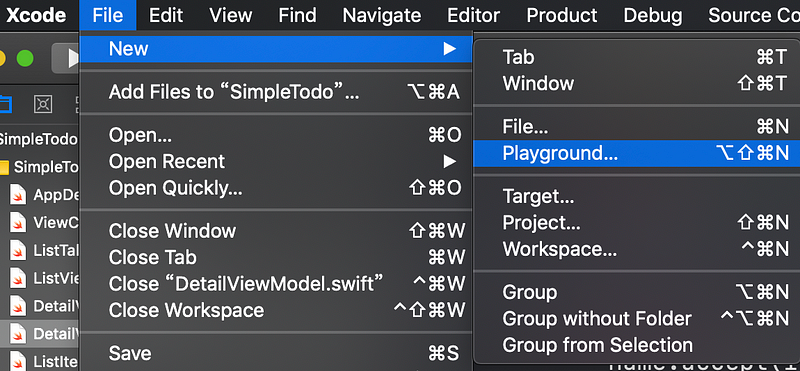Click the Swift icon beside AppDe
The width and height of the screenshot is (800, 371).
18,195
